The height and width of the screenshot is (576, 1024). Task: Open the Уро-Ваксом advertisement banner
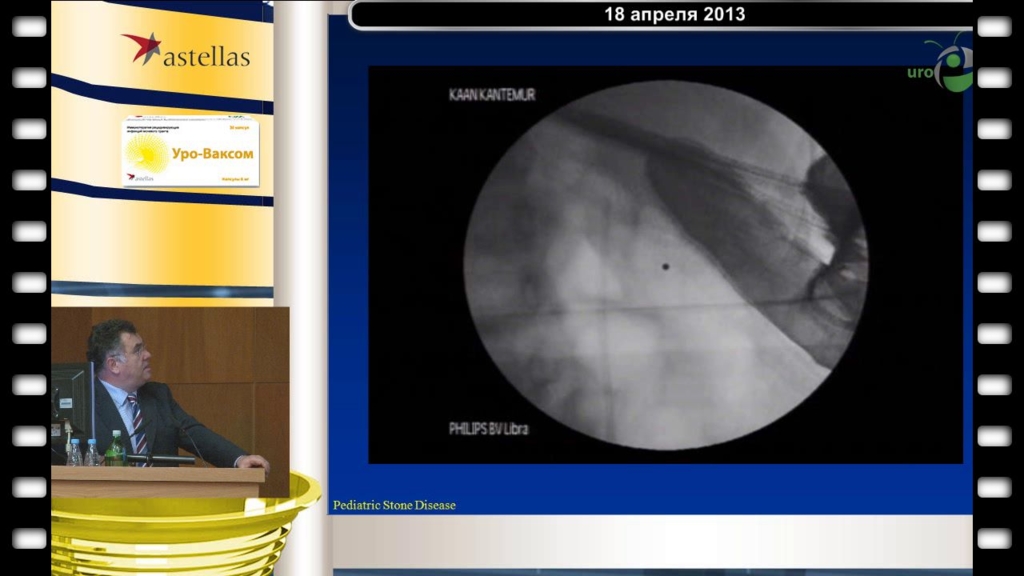tap(190, 152)
